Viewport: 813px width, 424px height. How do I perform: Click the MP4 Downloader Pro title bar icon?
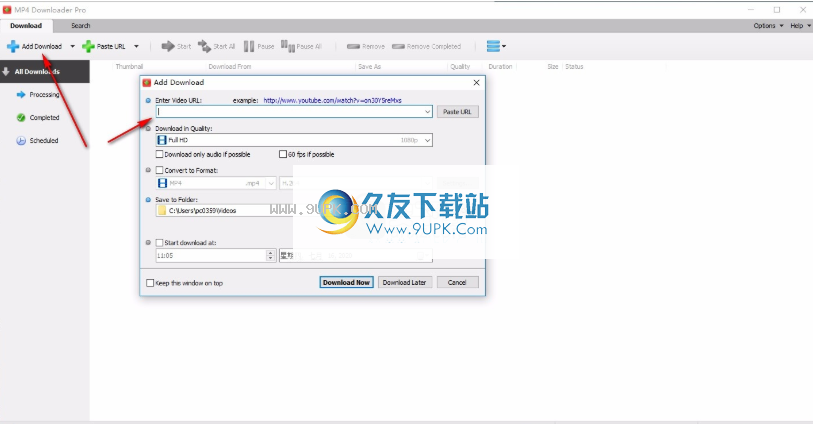pyautogui.click(x=7, y=10)
